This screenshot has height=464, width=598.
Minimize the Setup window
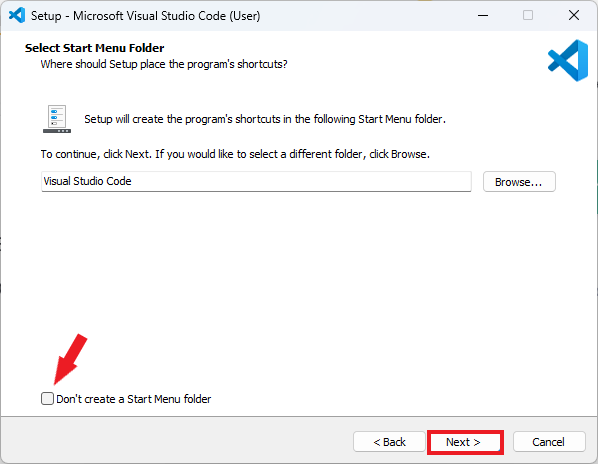tap(483, 16)
